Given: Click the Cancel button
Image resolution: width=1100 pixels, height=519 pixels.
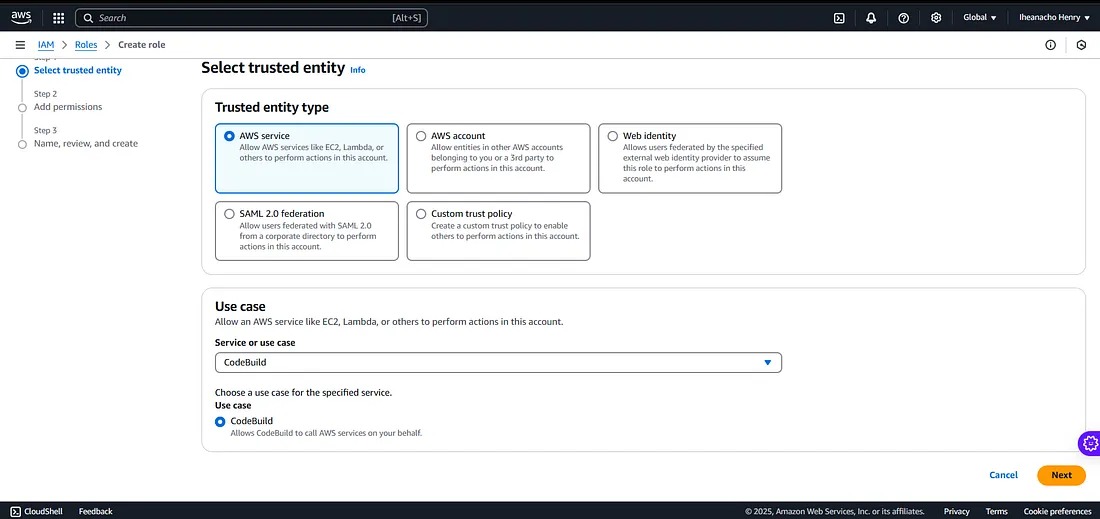Looking at the screenshot, I should (x=1003, y=475).
